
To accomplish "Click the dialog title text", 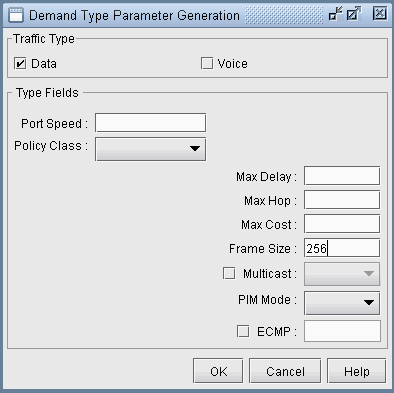I will [x=134, y=15].
